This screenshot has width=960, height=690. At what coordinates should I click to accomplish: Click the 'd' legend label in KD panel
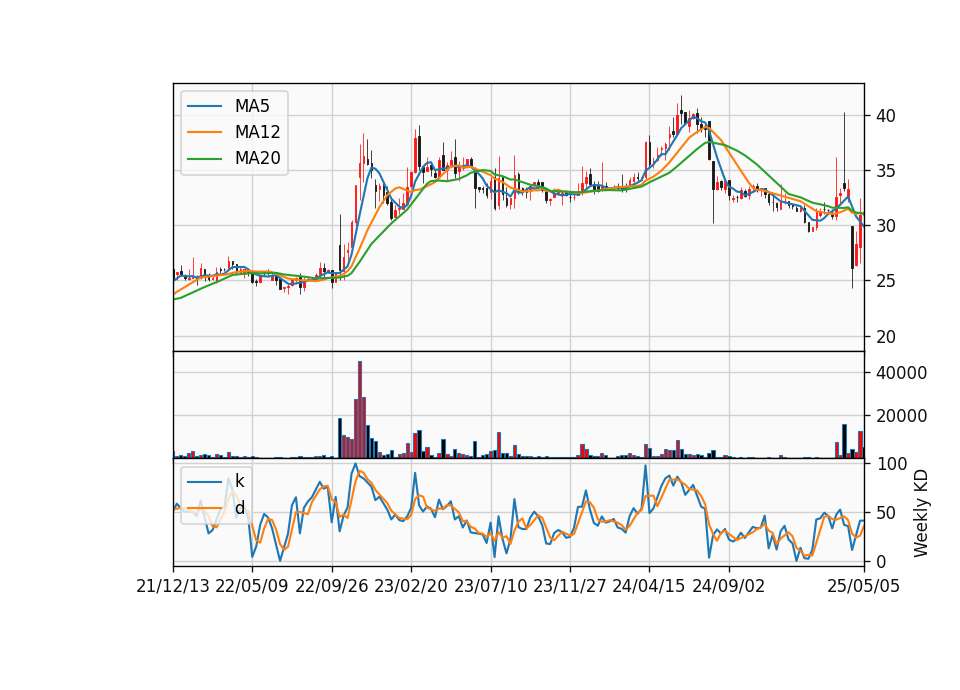(239, 508)
